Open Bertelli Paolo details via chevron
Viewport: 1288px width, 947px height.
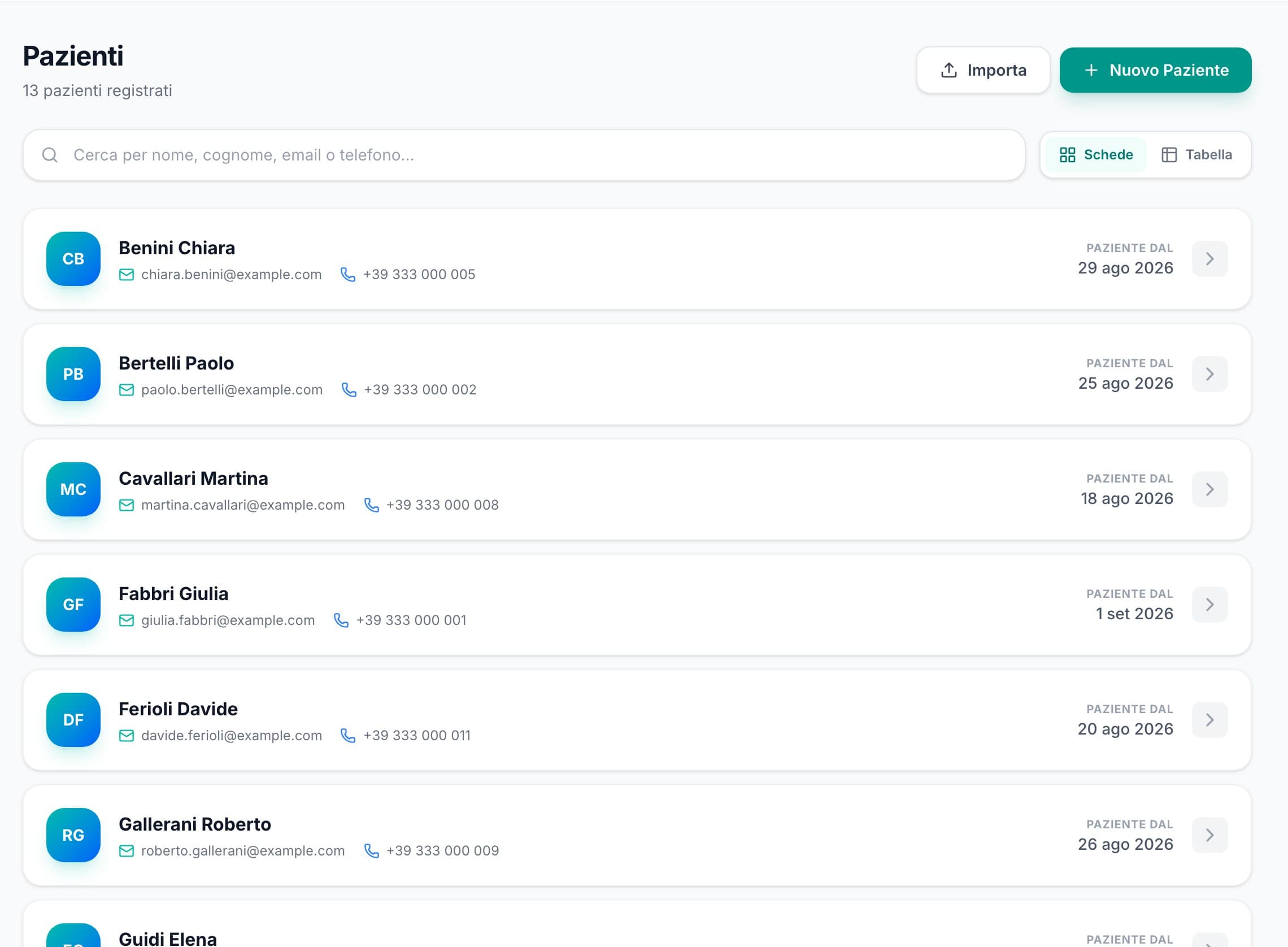pyautogui.click(x=1209, y=373)
